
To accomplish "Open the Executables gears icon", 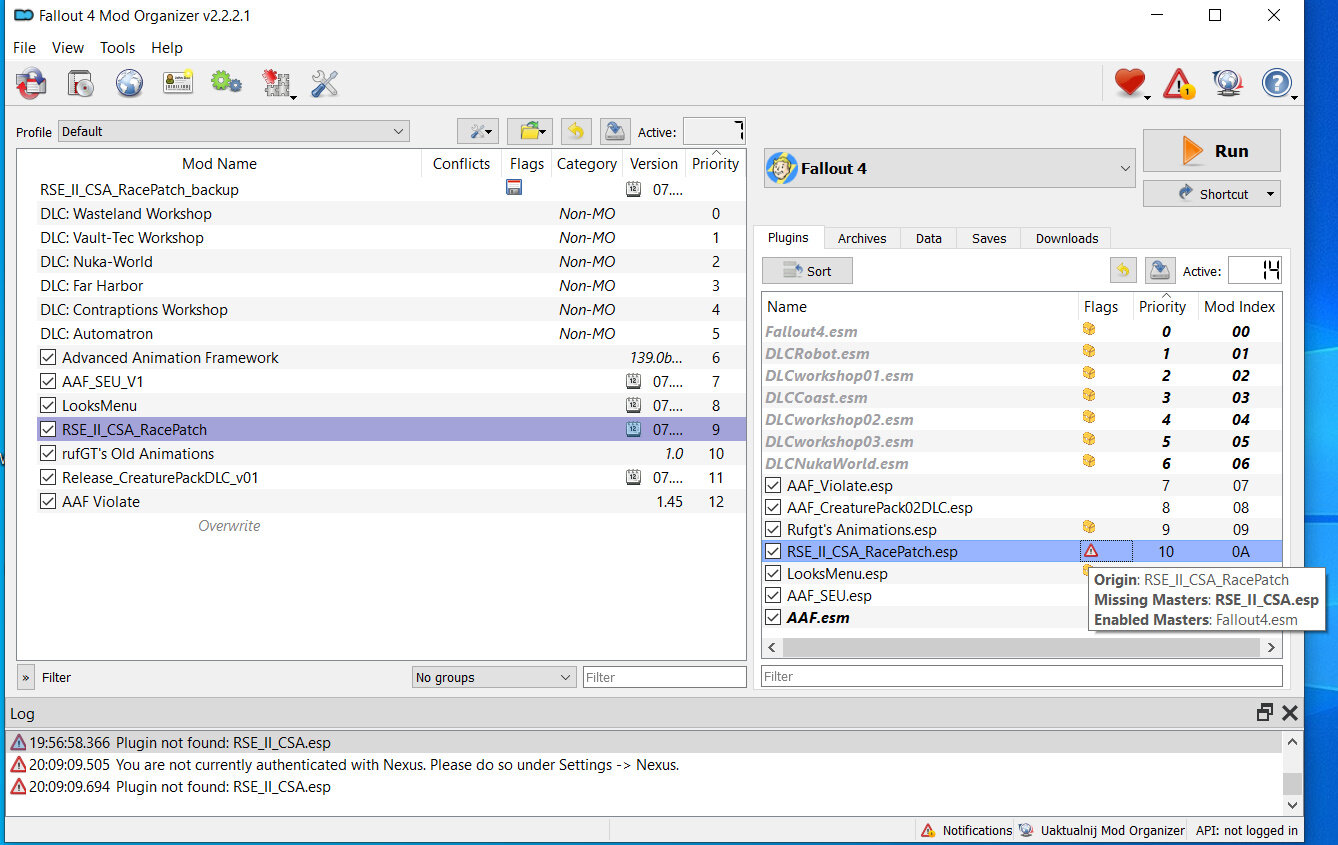I will point(226,83).
